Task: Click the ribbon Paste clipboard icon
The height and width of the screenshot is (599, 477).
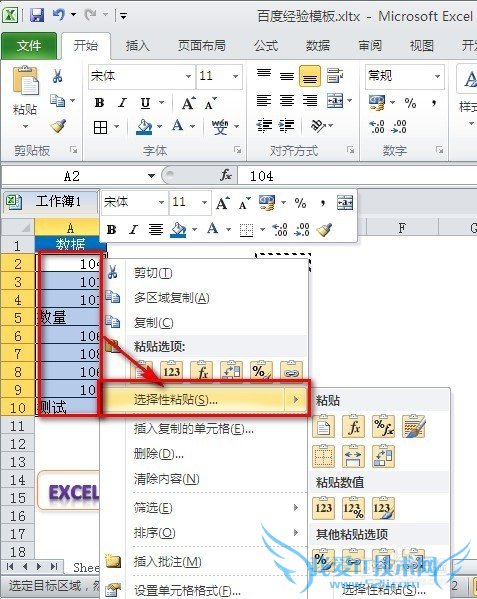Action: [26, 81]
